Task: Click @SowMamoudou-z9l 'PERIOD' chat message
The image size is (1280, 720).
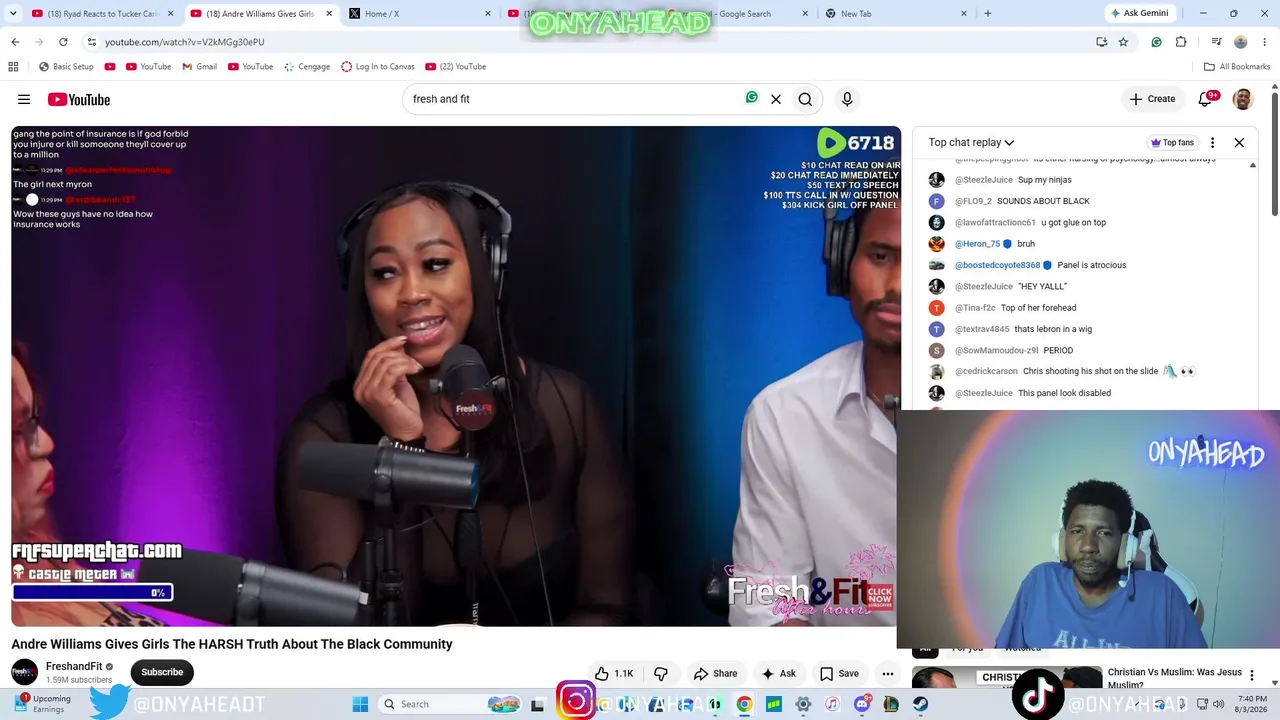Action: 1058,351
